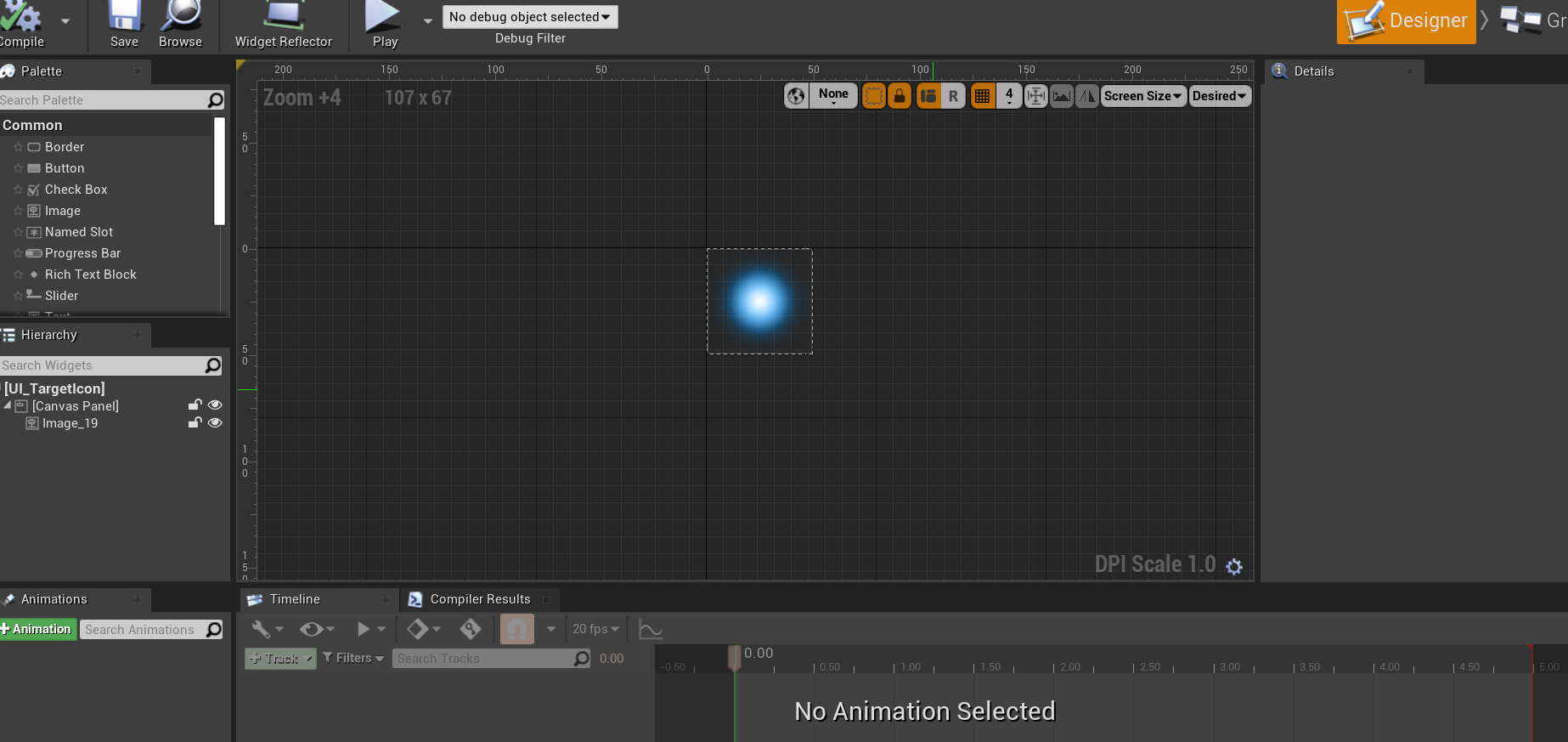This screenshot has width=1568, height=742.
Task: Play the widget preview
Action: click(384, 25)
